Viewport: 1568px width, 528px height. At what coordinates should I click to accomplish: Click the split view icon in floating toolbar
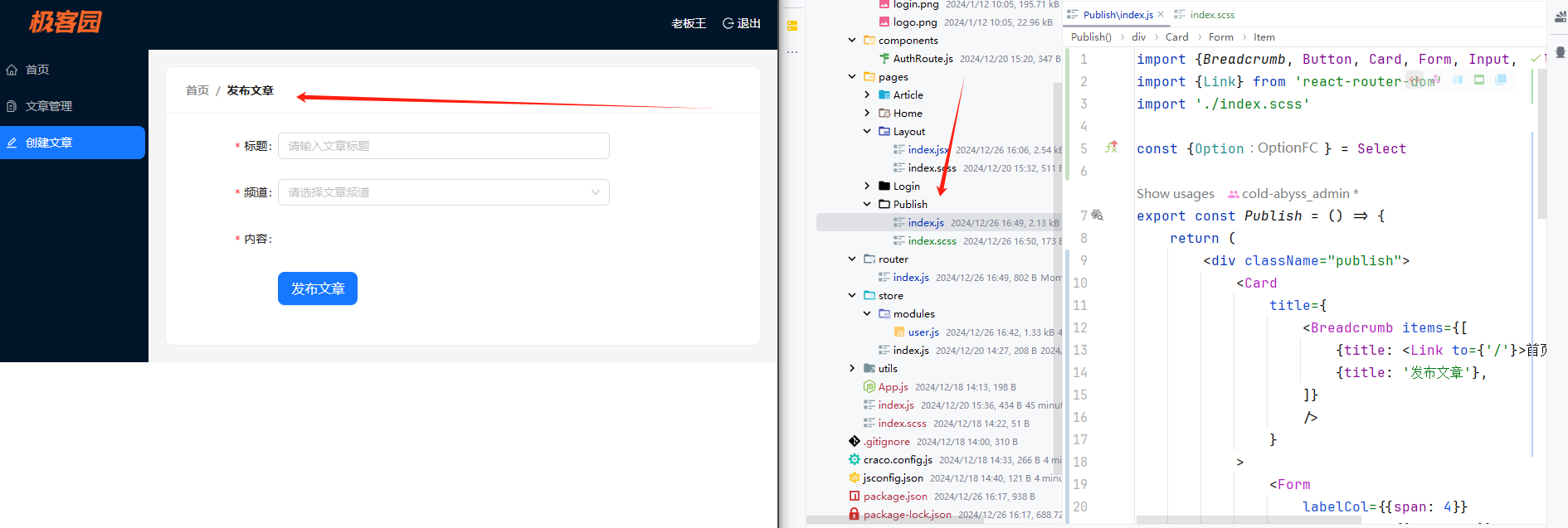pyautogui.click(x=1458, y=80)
